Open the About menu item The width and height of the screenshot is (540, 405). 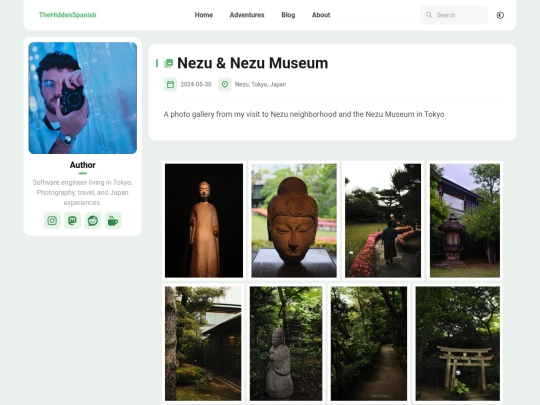tap(321, 15)
